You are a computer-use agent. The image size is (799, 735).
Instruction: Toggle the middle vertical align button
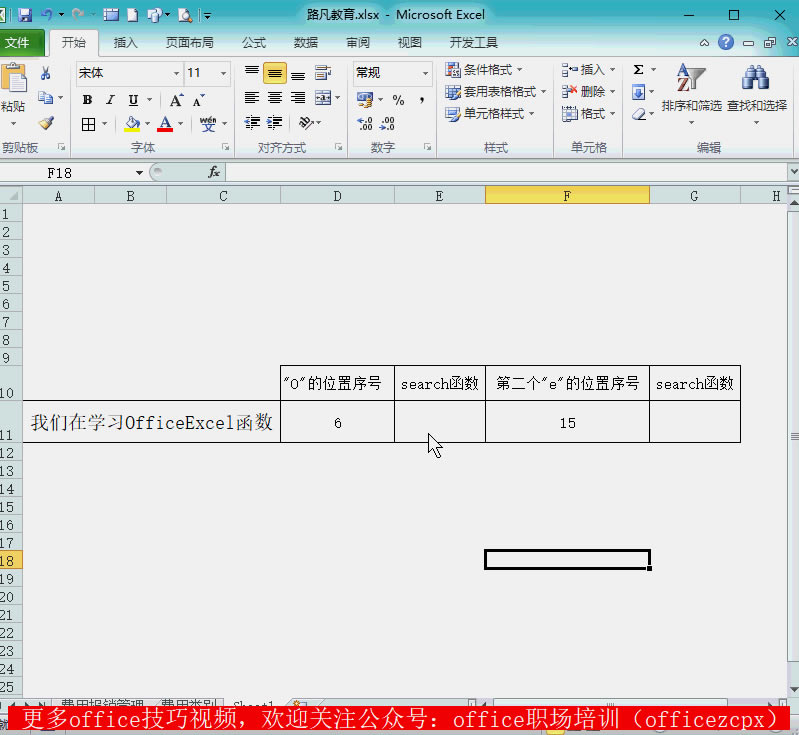(274, 74)
